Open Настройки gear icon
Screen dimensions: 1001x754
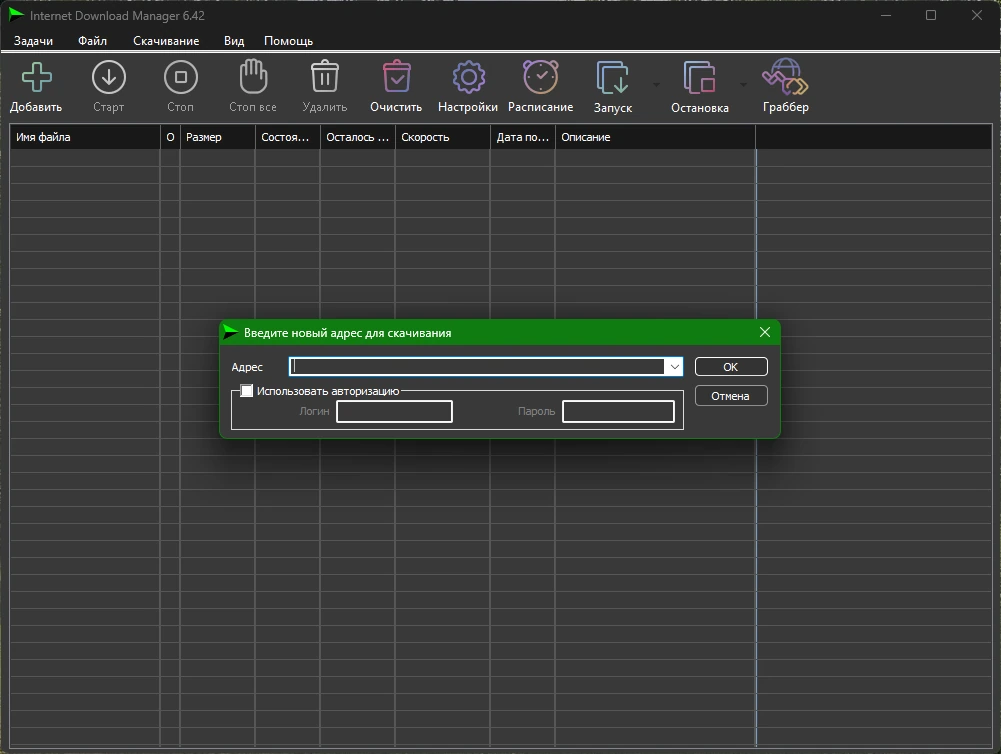(x=469, y=77)
